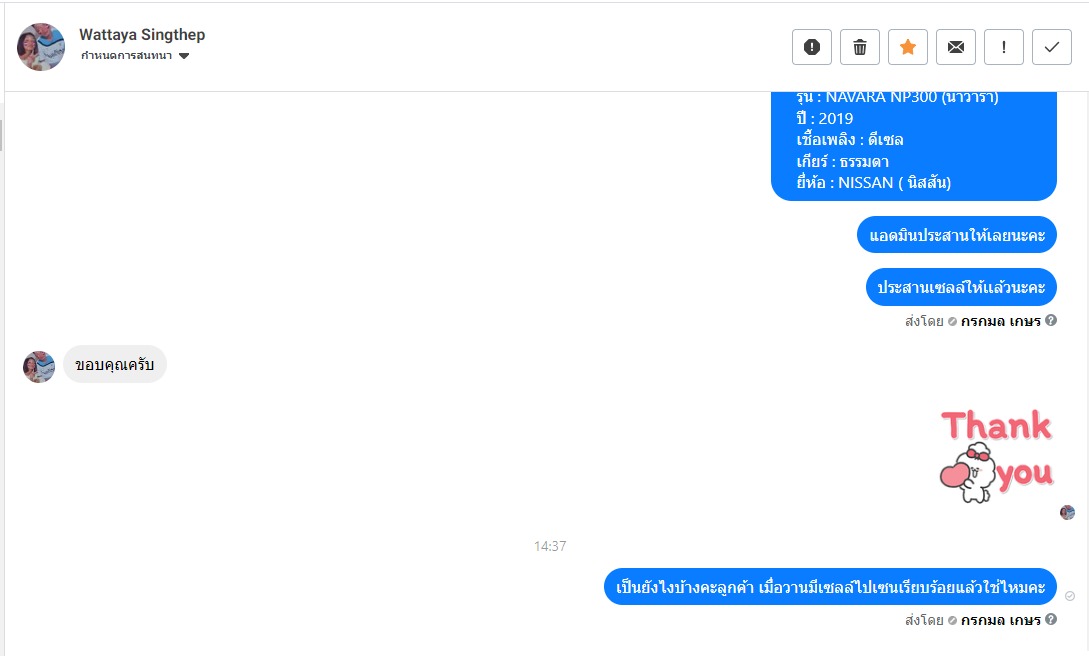Select the ขอบคุณครับ message bubble

[115, 364]
